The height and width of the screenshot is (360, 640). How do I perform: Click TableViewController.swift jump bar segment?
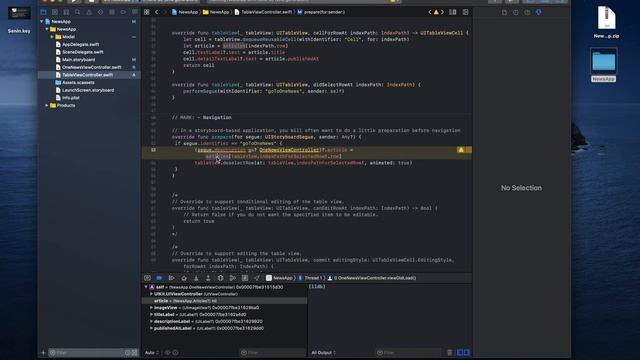click(263, 12)
